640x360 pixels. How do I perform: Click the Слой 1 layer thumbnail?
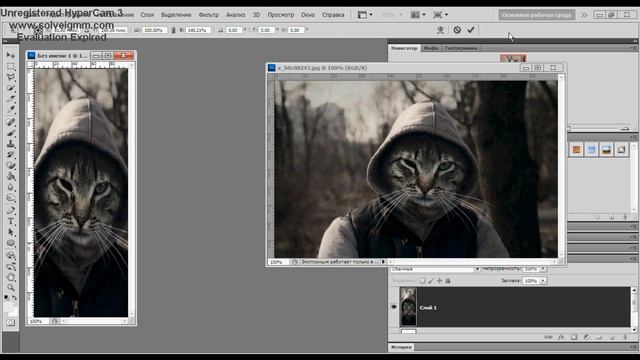point(408,307)
